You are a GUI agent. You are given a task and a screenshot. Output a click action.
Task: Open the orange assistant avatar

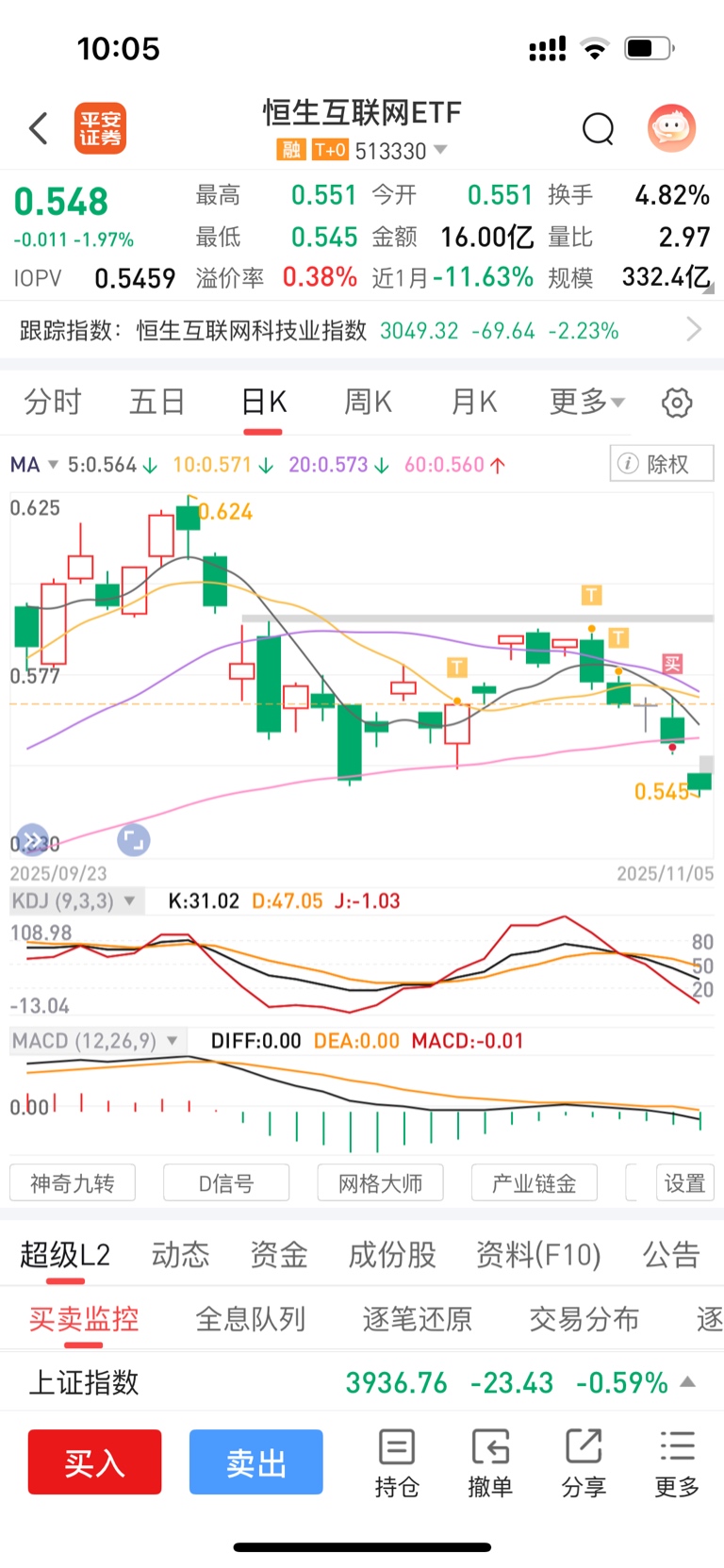click(671, 127)
